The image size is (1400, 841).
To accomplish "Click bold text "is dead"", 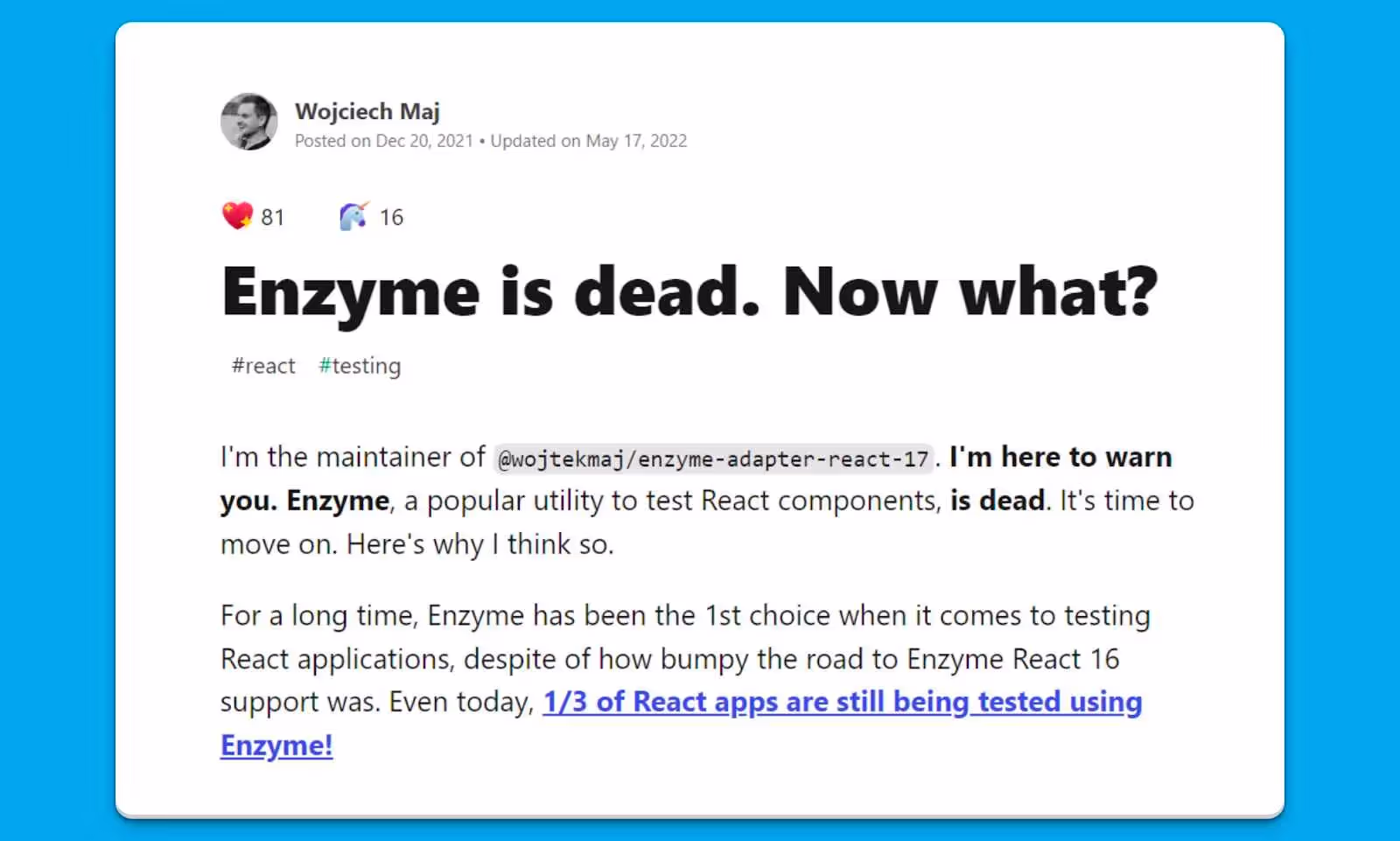I will click(998, 501).
